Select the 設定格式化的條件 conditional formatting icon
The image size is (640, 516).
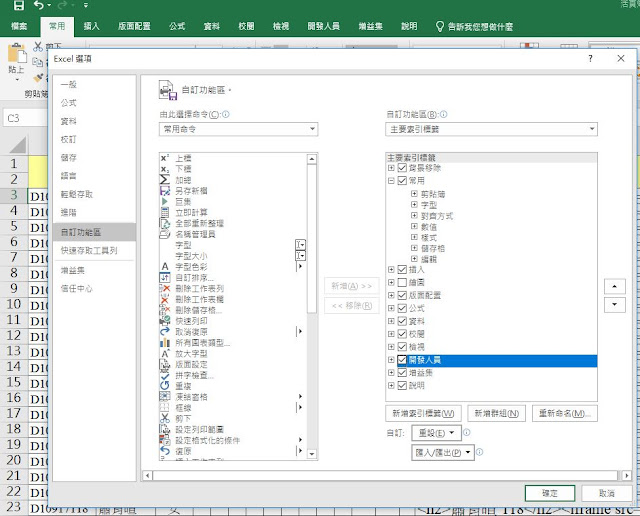pyautogui.click(x=164, y=440)
